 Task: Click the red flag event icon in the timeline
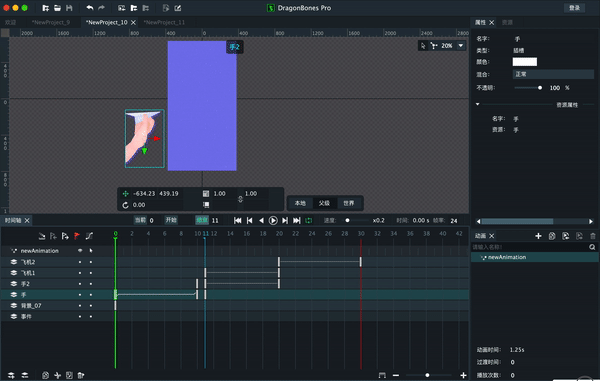click(77, 236)
